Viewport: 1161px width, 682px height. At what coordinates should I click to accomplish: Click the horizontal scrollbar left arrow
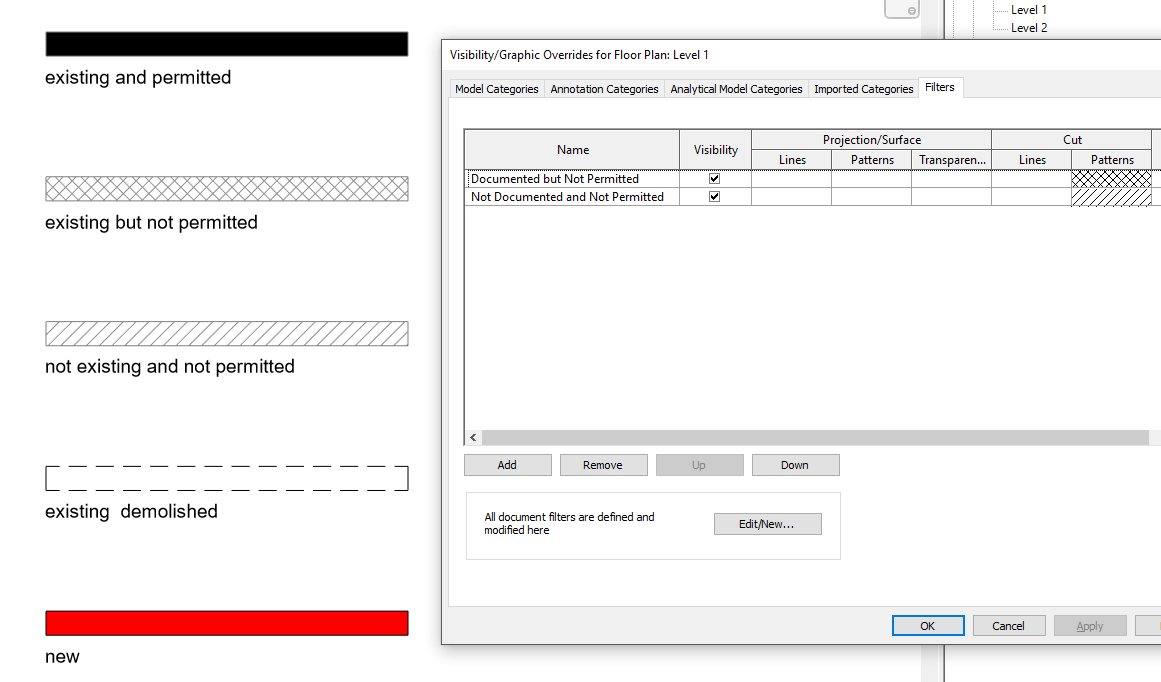tap(472, 437)
